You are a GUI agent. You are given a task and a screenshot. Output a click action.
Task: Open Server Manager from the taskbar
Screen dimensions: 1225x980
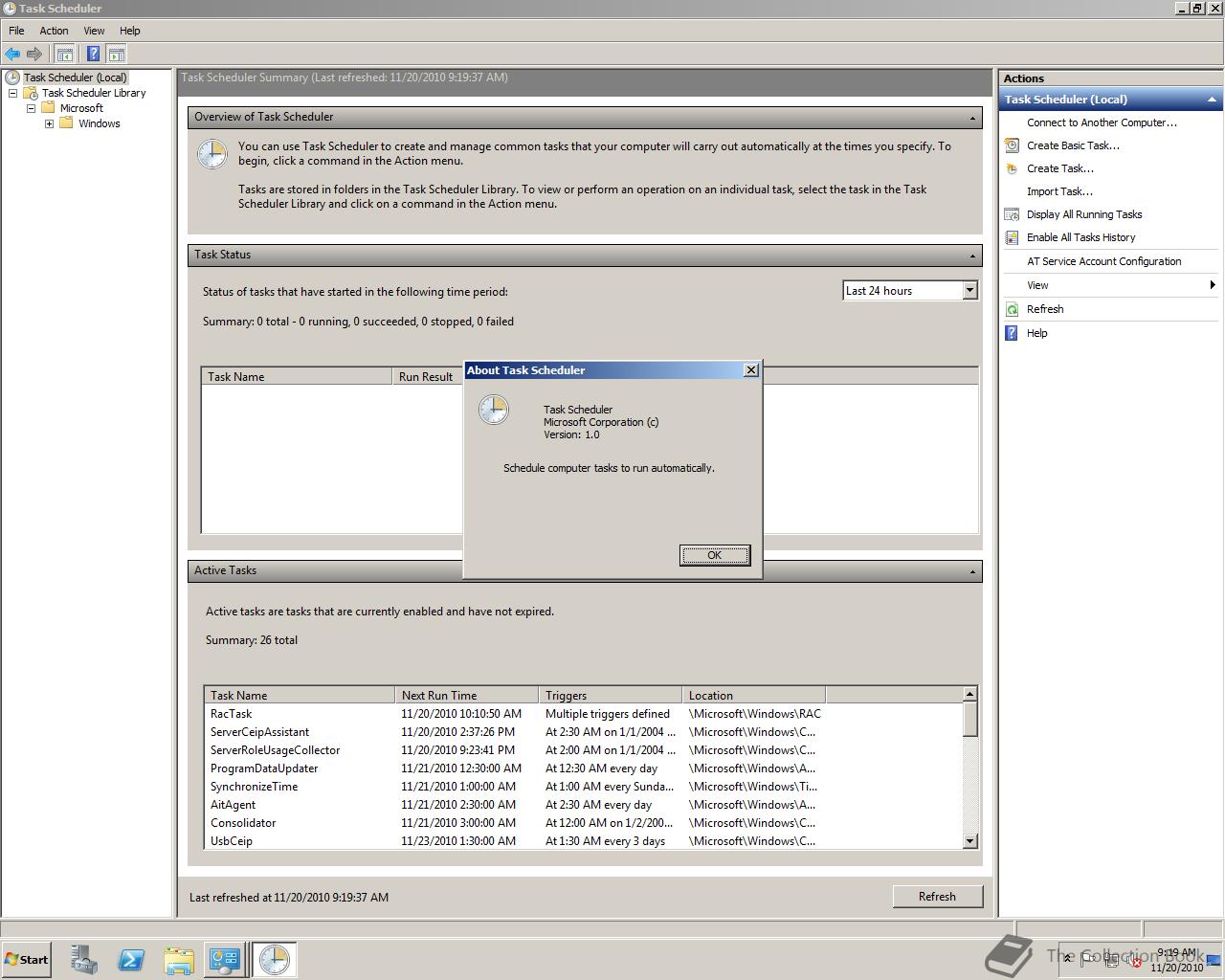coord(84,960)
